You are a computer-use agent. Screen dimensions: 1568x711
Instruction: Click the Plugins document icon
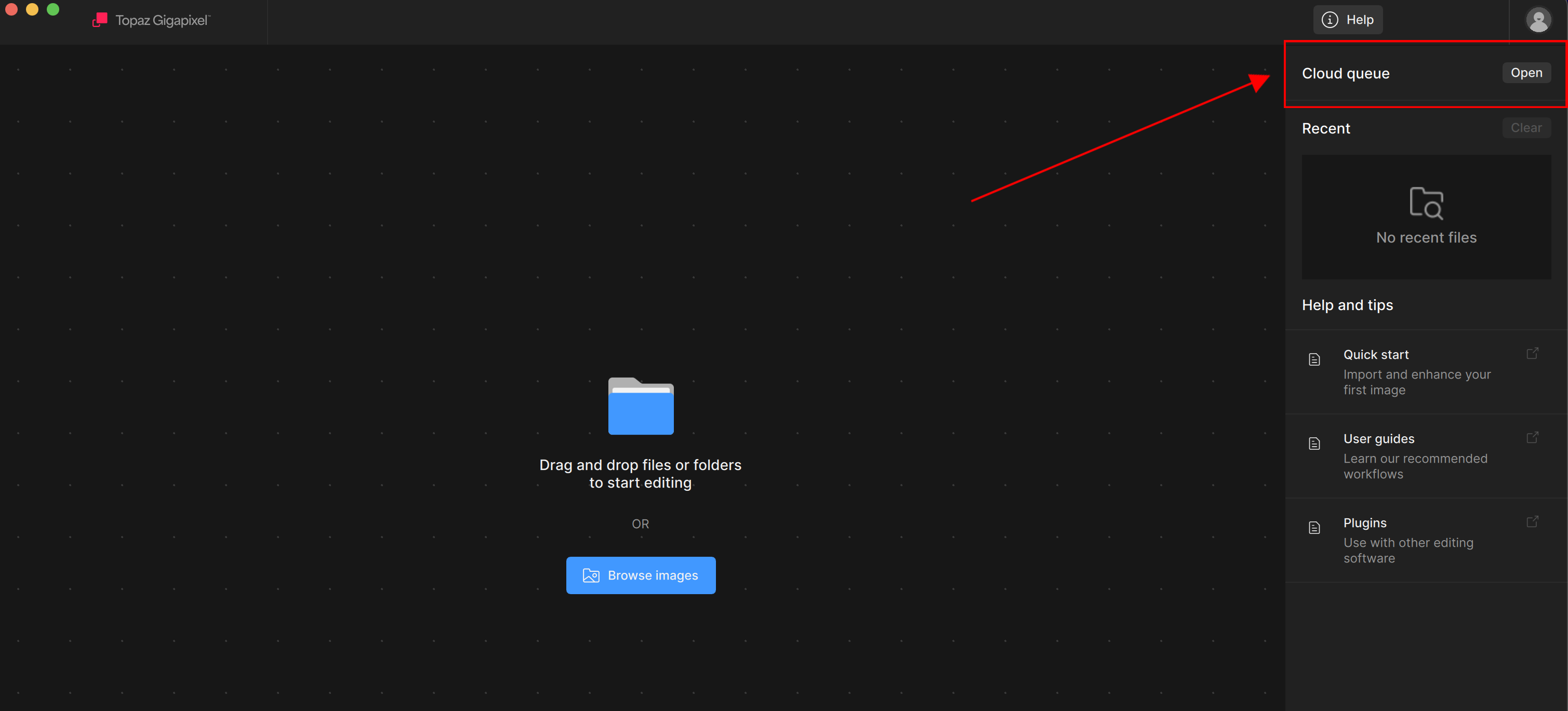pyautogui.click(x=1314, y=527)
